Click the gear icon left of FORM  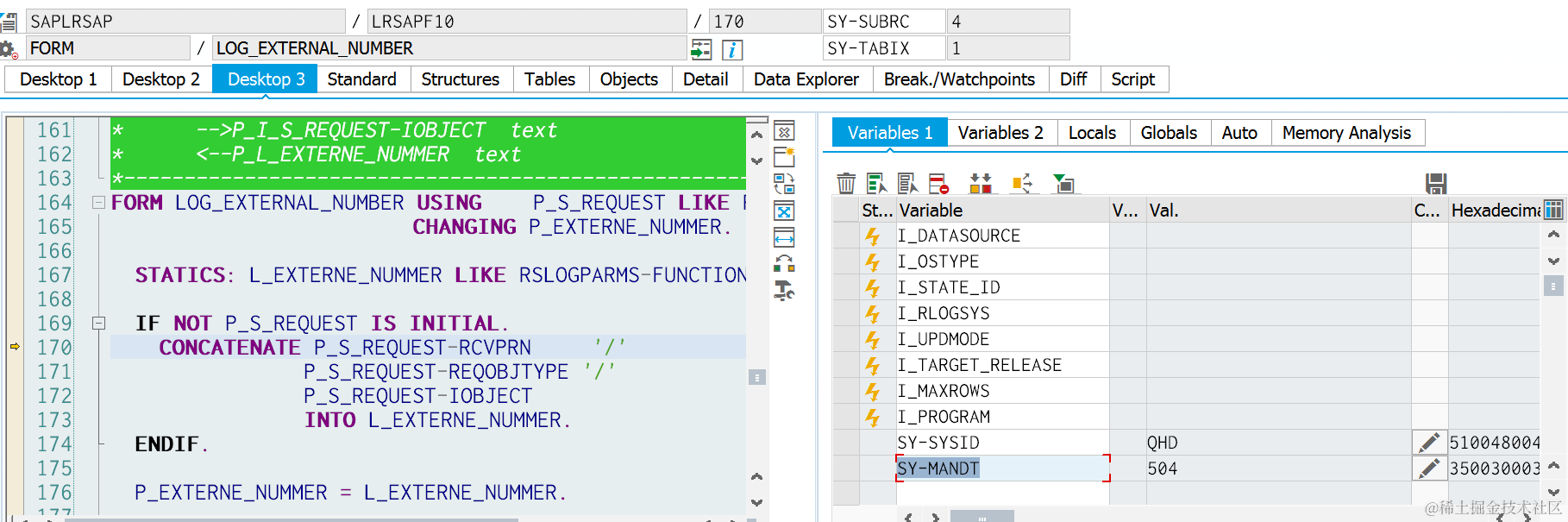[x=9, y=49]
